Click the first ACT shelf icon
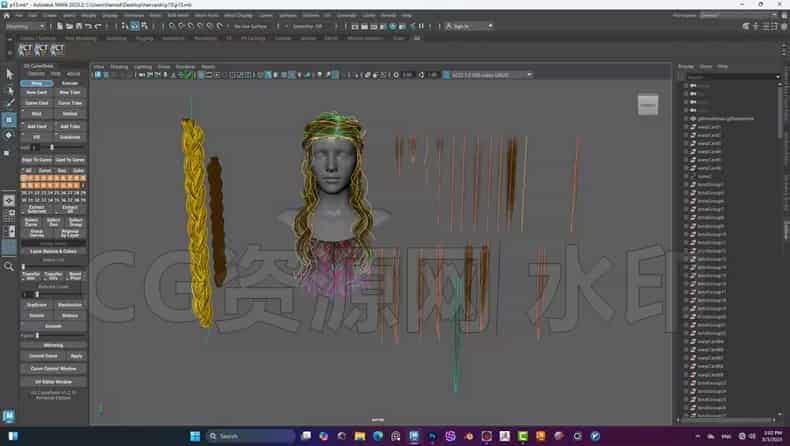The image size is (790, 446). (x=25, y=49)
